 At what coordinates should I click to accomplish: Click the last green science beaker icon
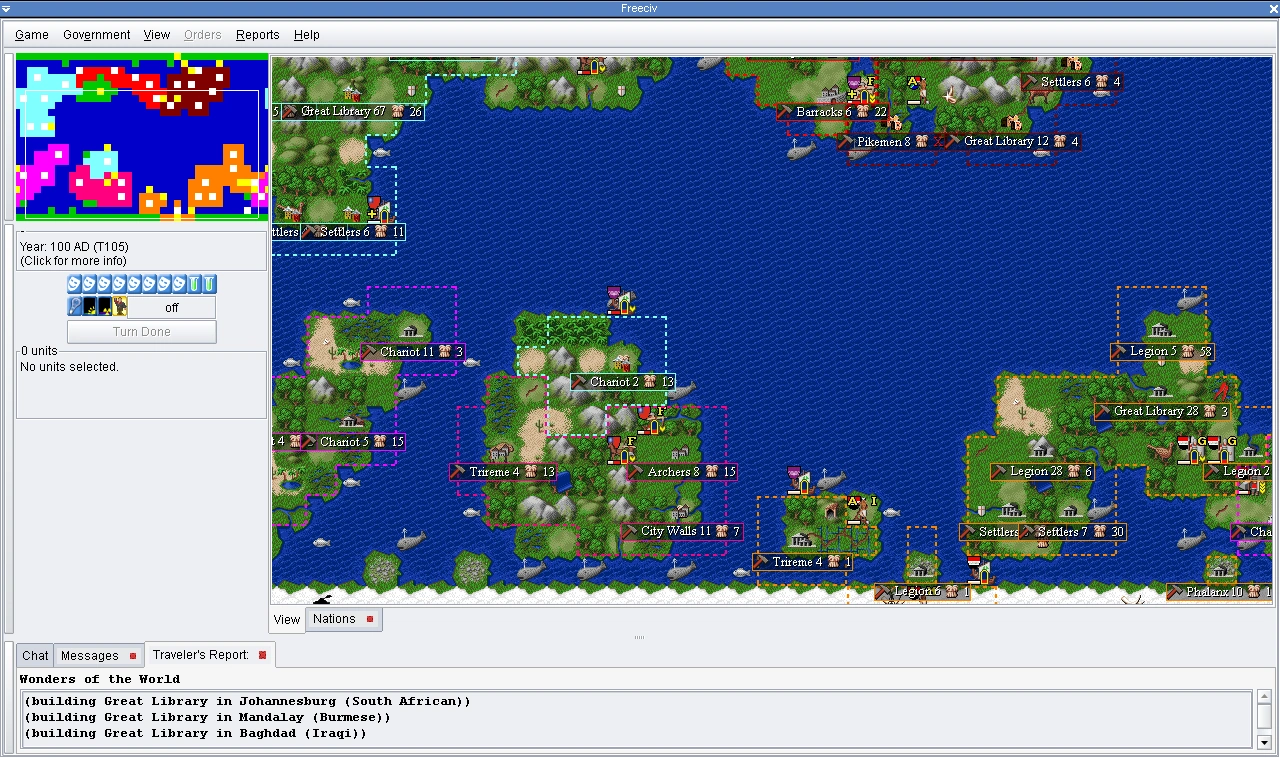[209, 284]
